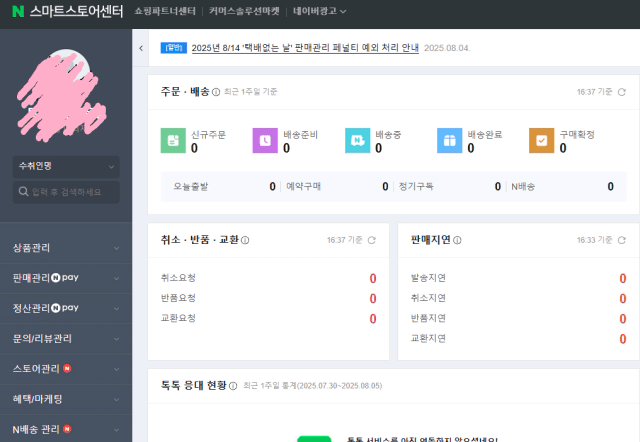This screenshot has width=640, height=442.
Task: Open the 배송완료 gift box icon
Action: tap(449, 140)
